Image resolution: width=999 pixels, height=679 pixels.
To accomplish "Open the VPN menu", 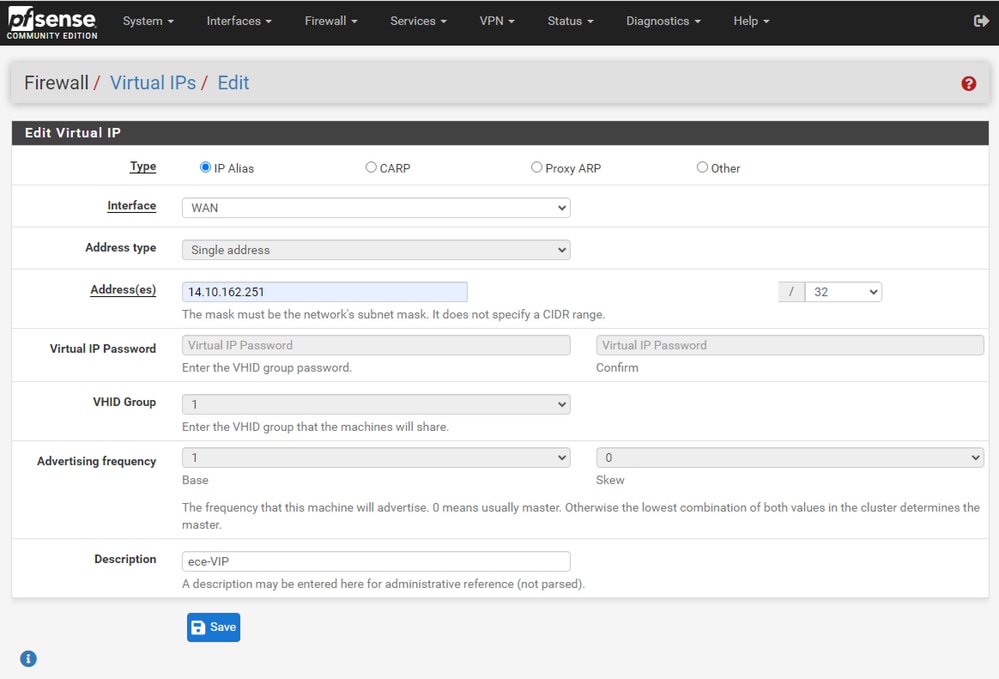I will point(497,21).
